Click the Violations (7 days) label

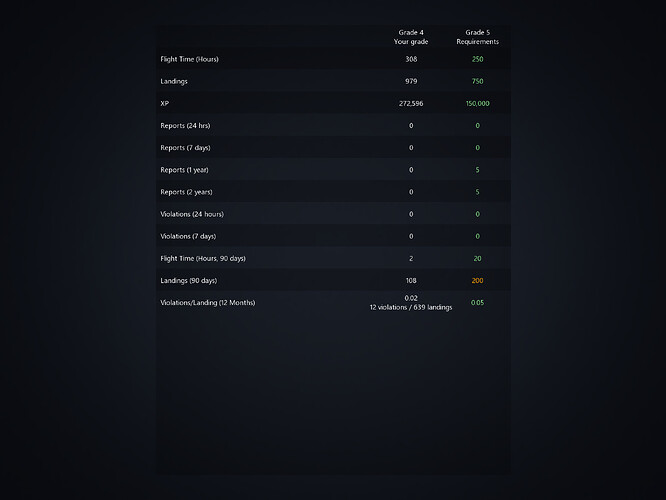(x=187, y=236)
